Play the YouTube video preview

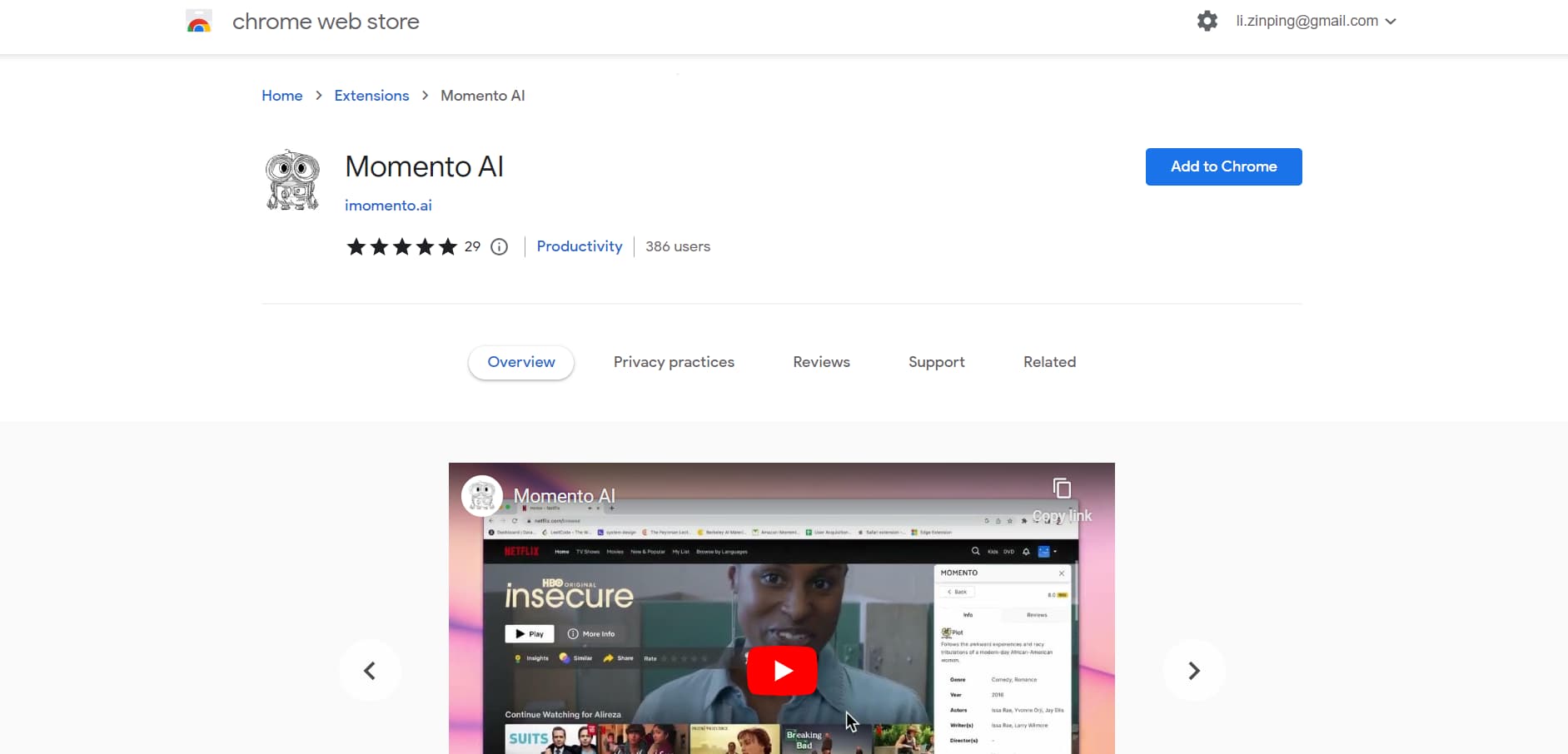(781, 670)
